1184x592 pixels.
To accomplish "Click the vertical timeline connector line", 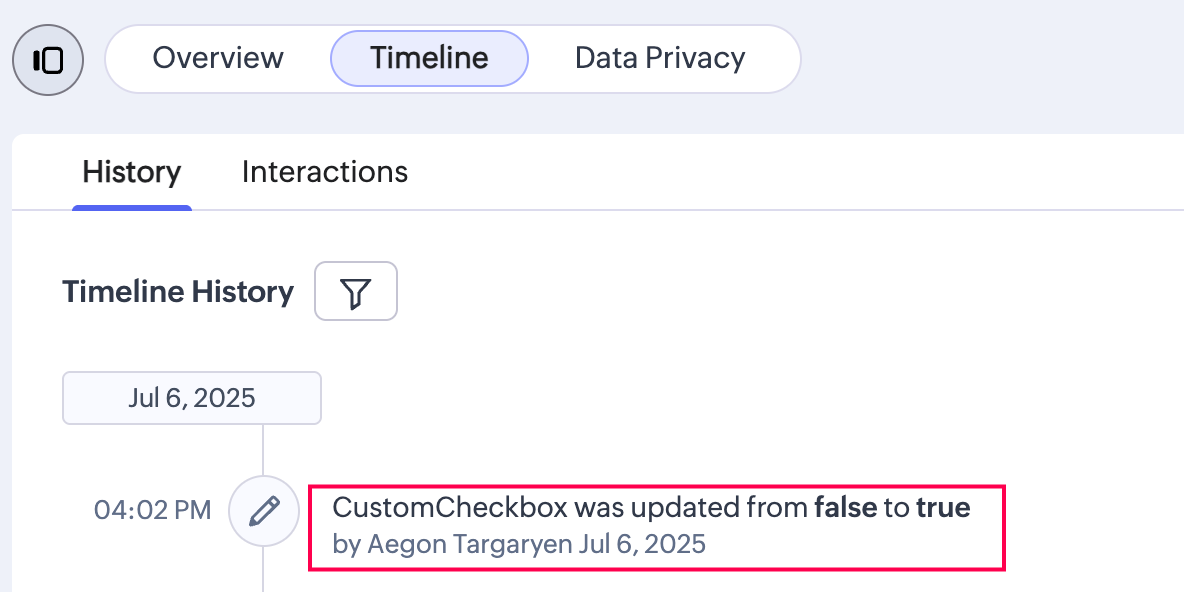I will tap(263, 448).
